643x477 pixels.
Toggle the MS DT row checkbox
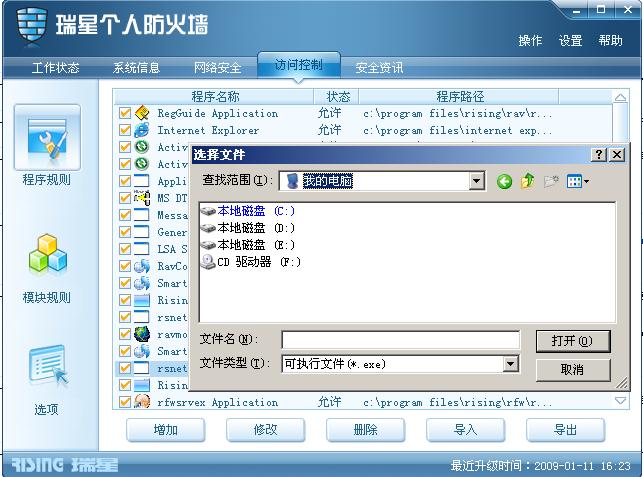125,198
